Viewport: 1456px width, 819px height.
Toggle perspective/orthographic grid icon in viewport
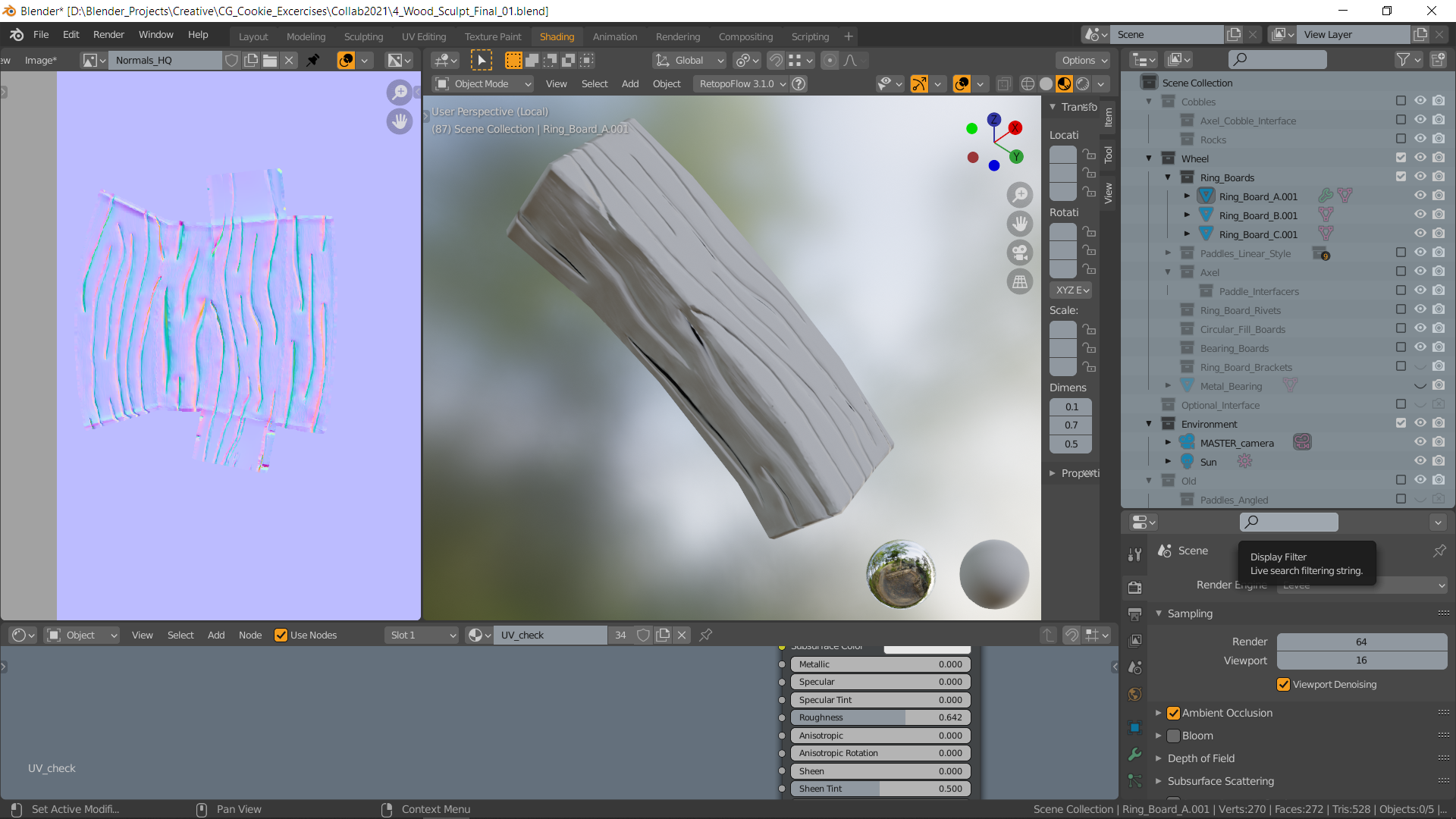(1020, 282)
